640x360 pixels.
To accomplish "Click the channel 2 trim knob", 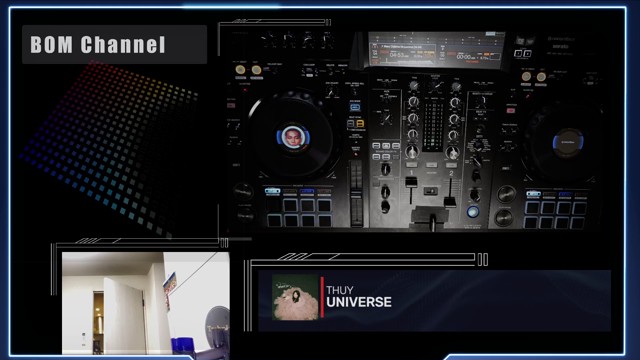I will tap(456, 86).
